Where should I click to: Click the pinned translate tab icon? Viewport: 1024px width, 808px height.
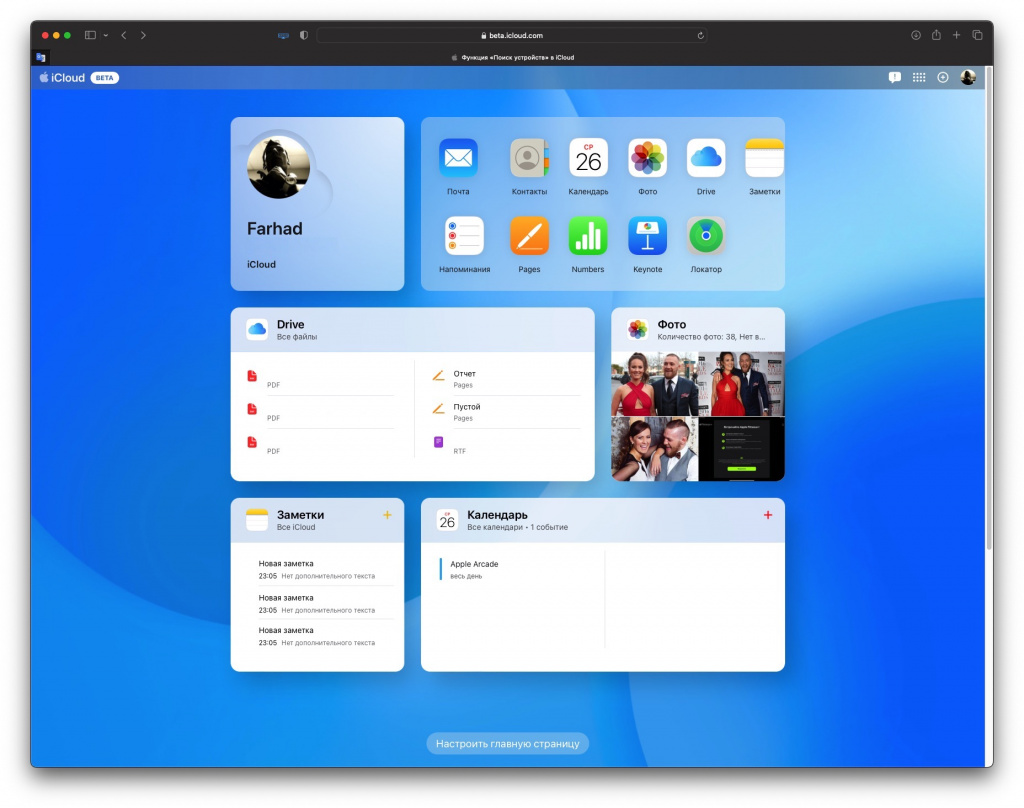(x=40, y=57)
